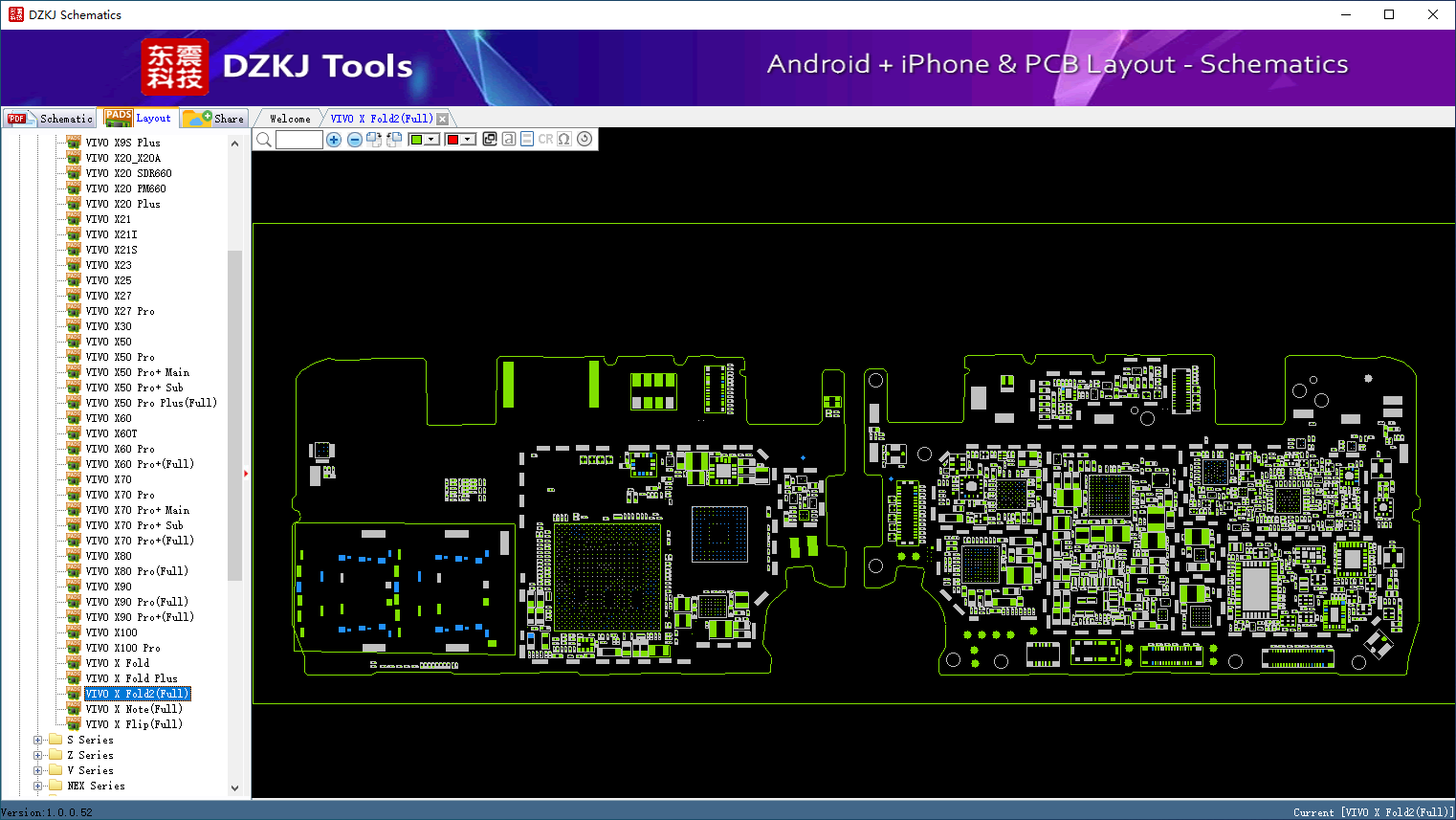Switch to the Layout tab
This screenshot has width=1456, height=820.
pyautogui.click(x=140, y=118)
